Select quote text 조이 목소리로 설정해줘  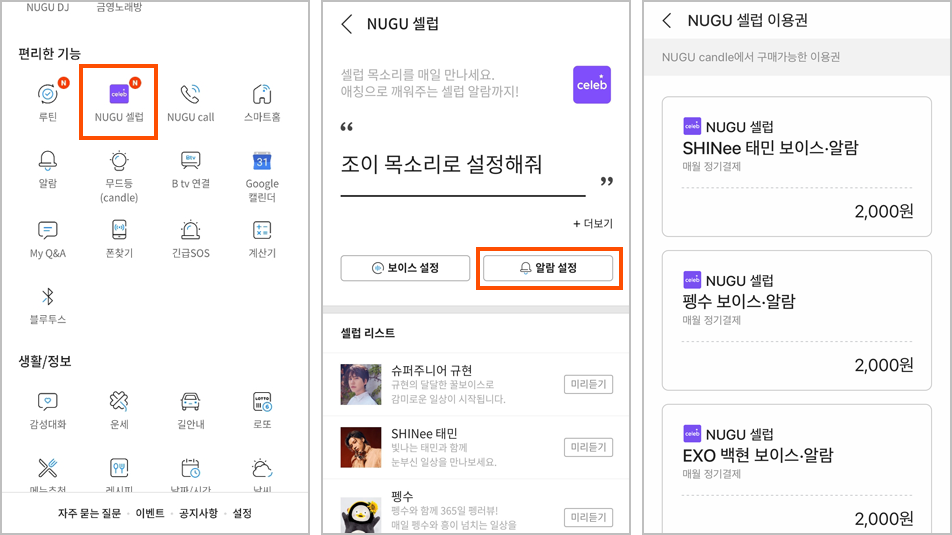441,164
